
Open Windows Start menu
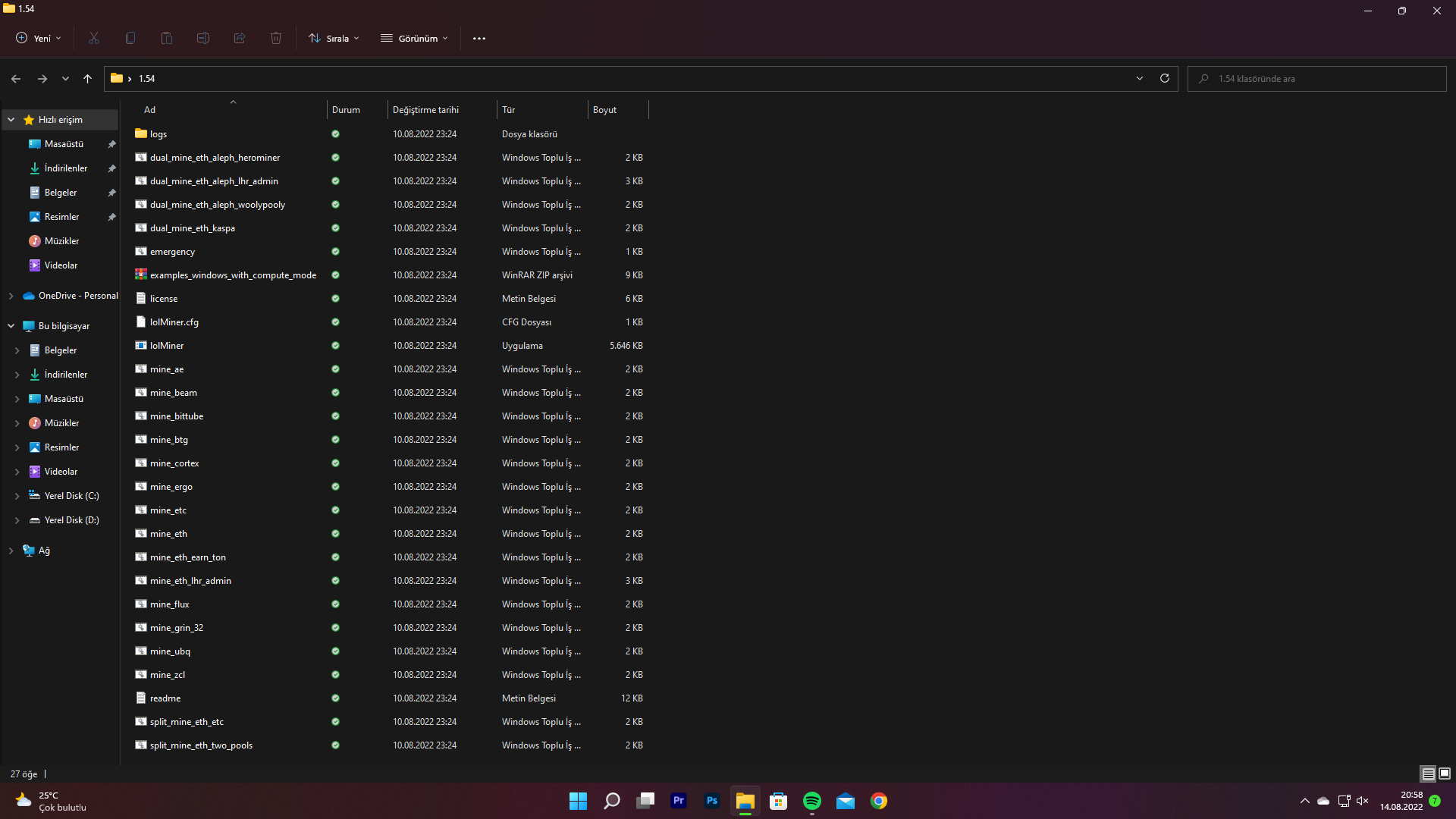[578, 801]
